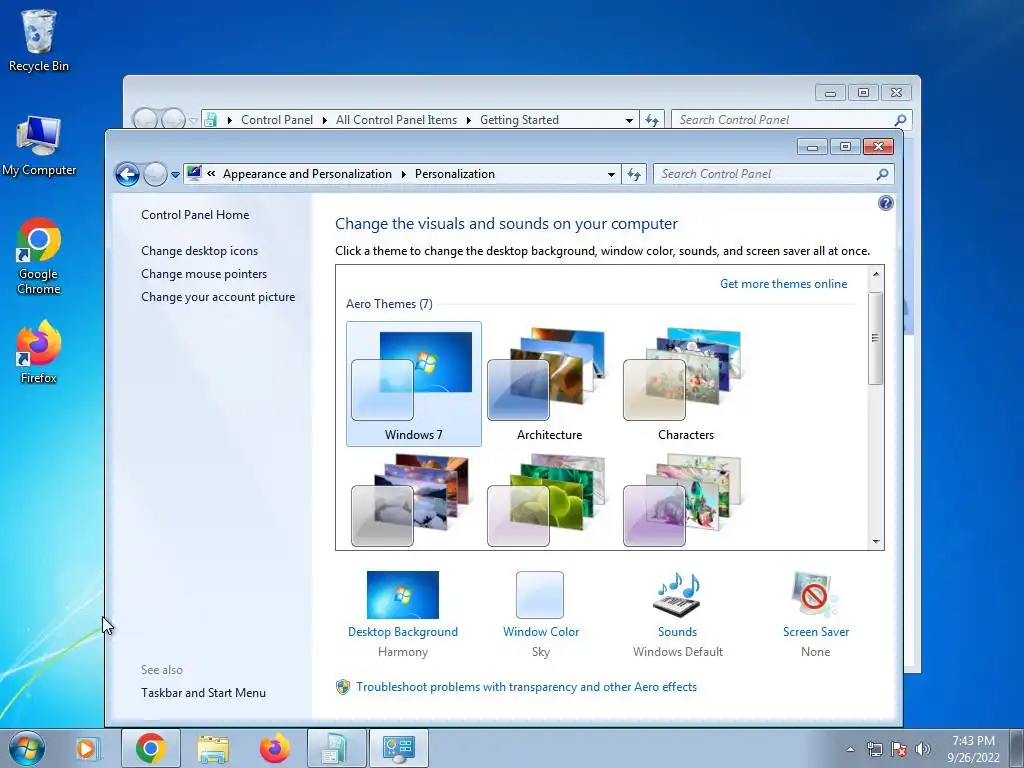Click the Desktop Background link text
Image resolution: width=1024 pixels, height=768 pixels.
click(403, 632)
